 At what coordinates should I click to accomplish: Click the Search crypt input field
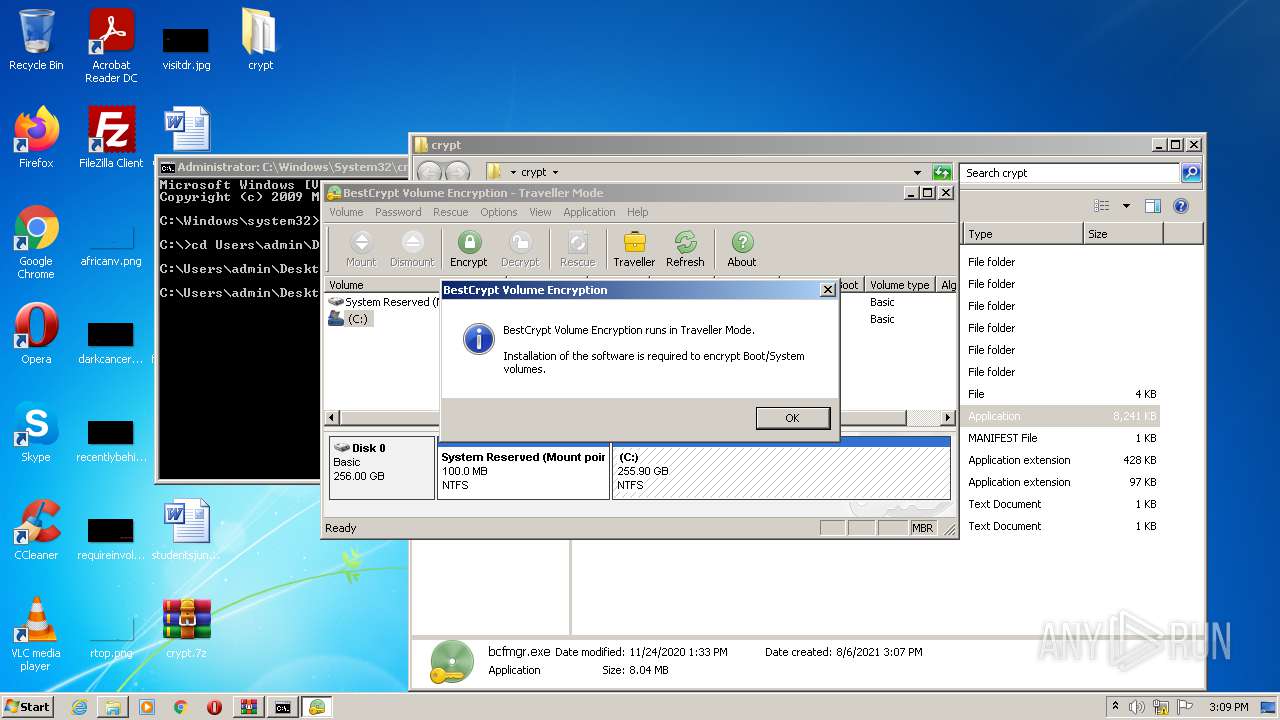click(1069, 173)
